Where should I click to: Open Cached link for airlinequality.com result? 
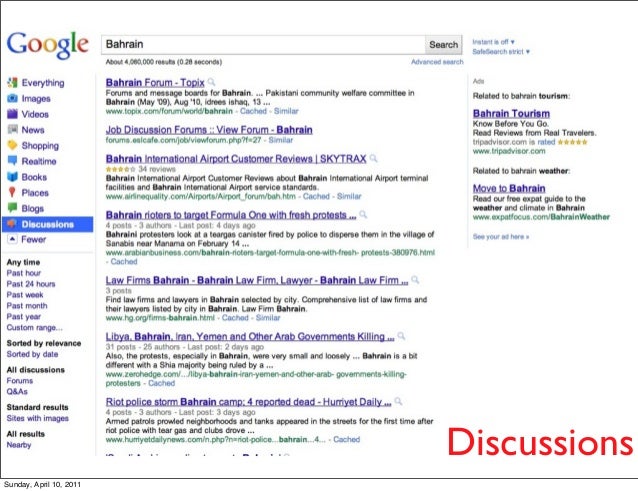[x=316, y=196]
